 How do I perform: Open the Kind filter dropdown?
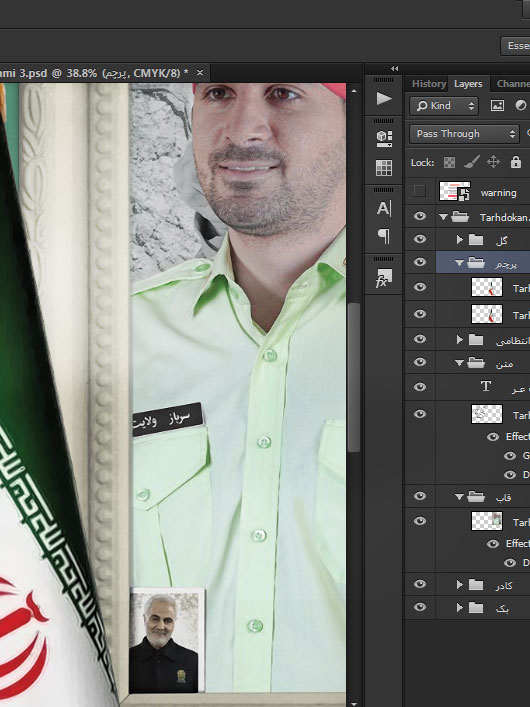point(444,106)
